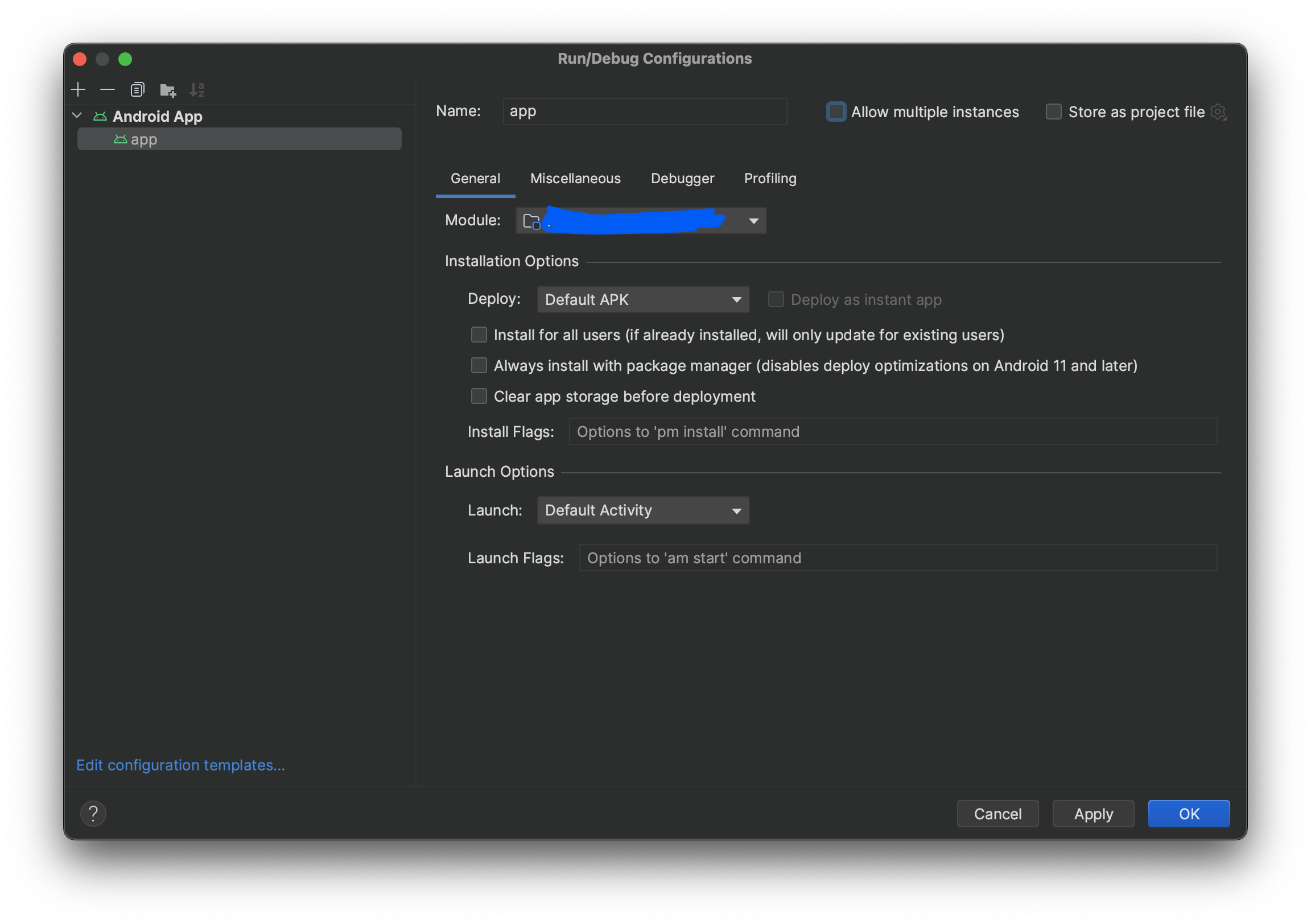
Task: Add a new run configuration
Action: tap(77, 89)
